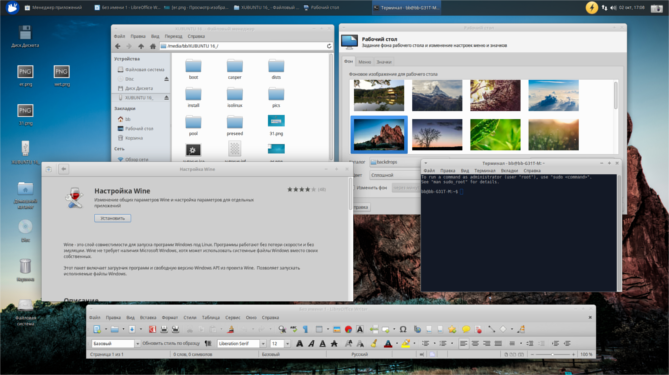This screenshot has height=375, width=669.
Task: Toggle formatting marks pilcrow icon in Writer
Action: click(305, 329)
